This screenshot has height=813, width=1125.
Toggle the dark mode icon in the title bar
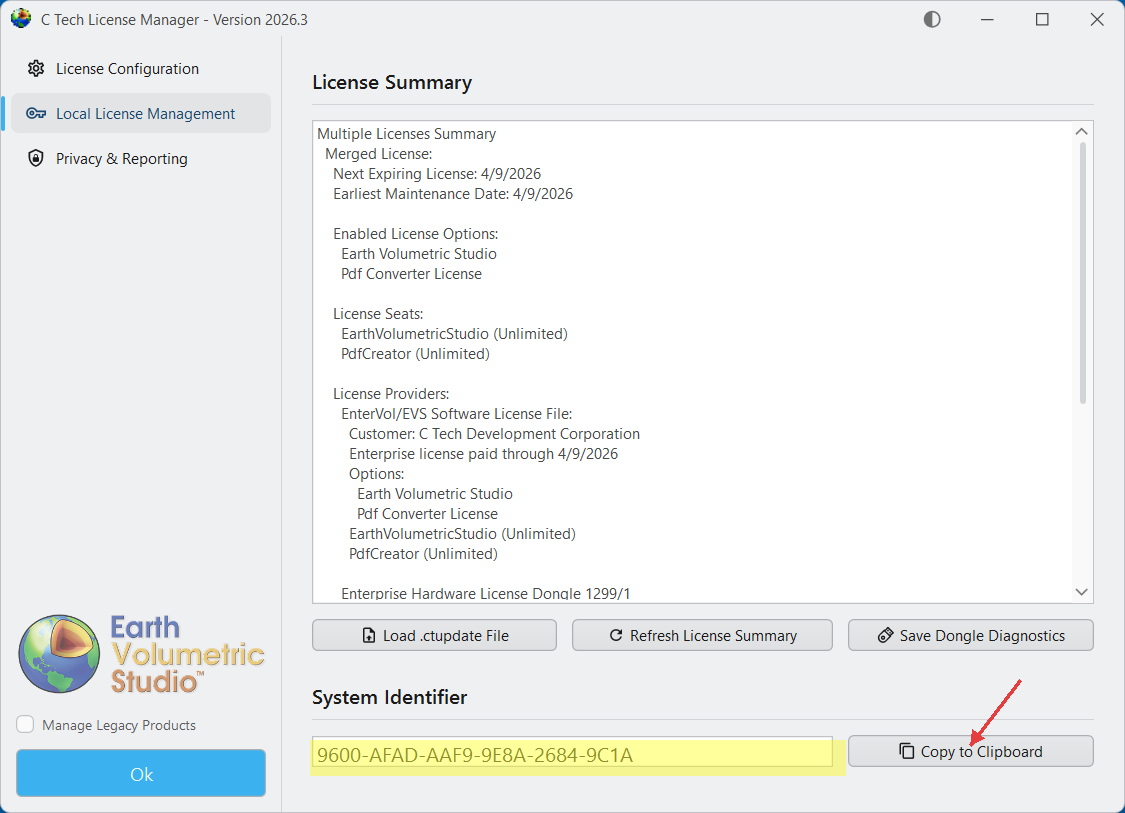[x=931, y=18]
